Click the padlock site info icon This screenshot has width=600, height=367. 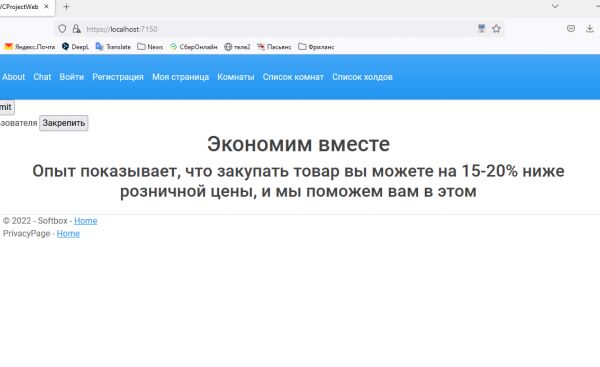[x=77, y=29]
